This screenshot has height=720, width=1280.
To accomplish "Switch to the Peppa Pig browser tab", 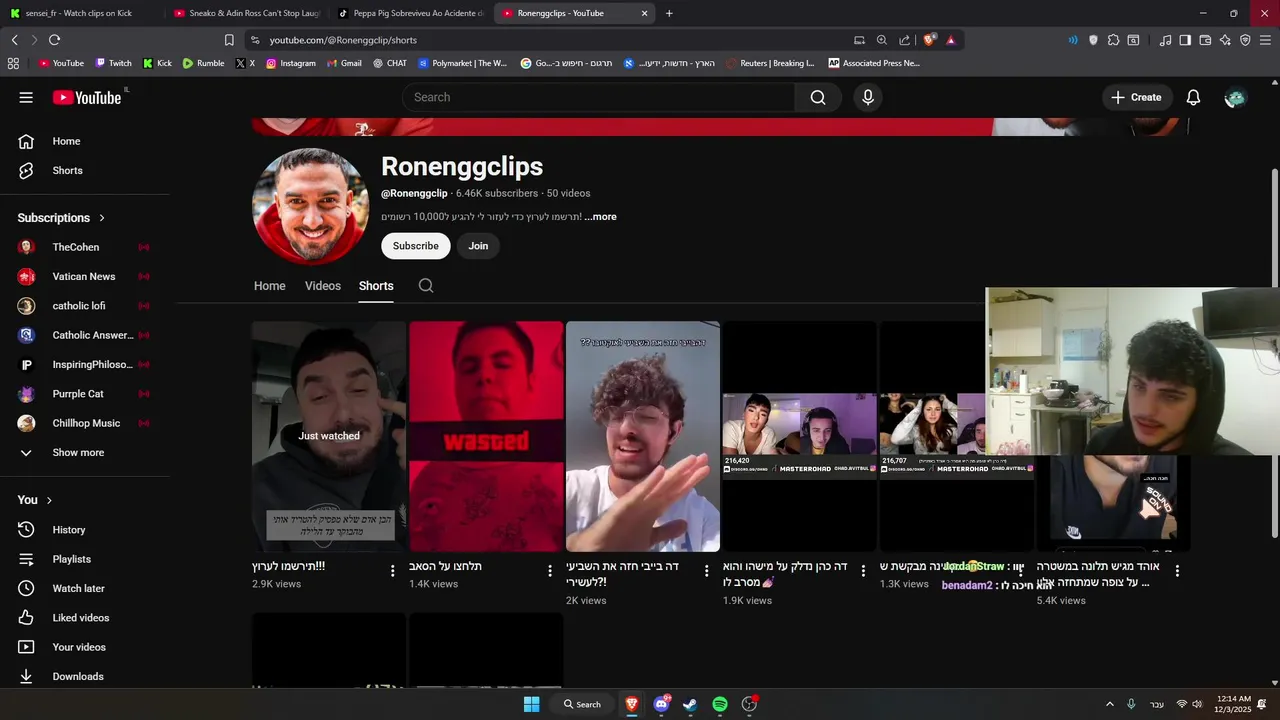I will 409,13.
